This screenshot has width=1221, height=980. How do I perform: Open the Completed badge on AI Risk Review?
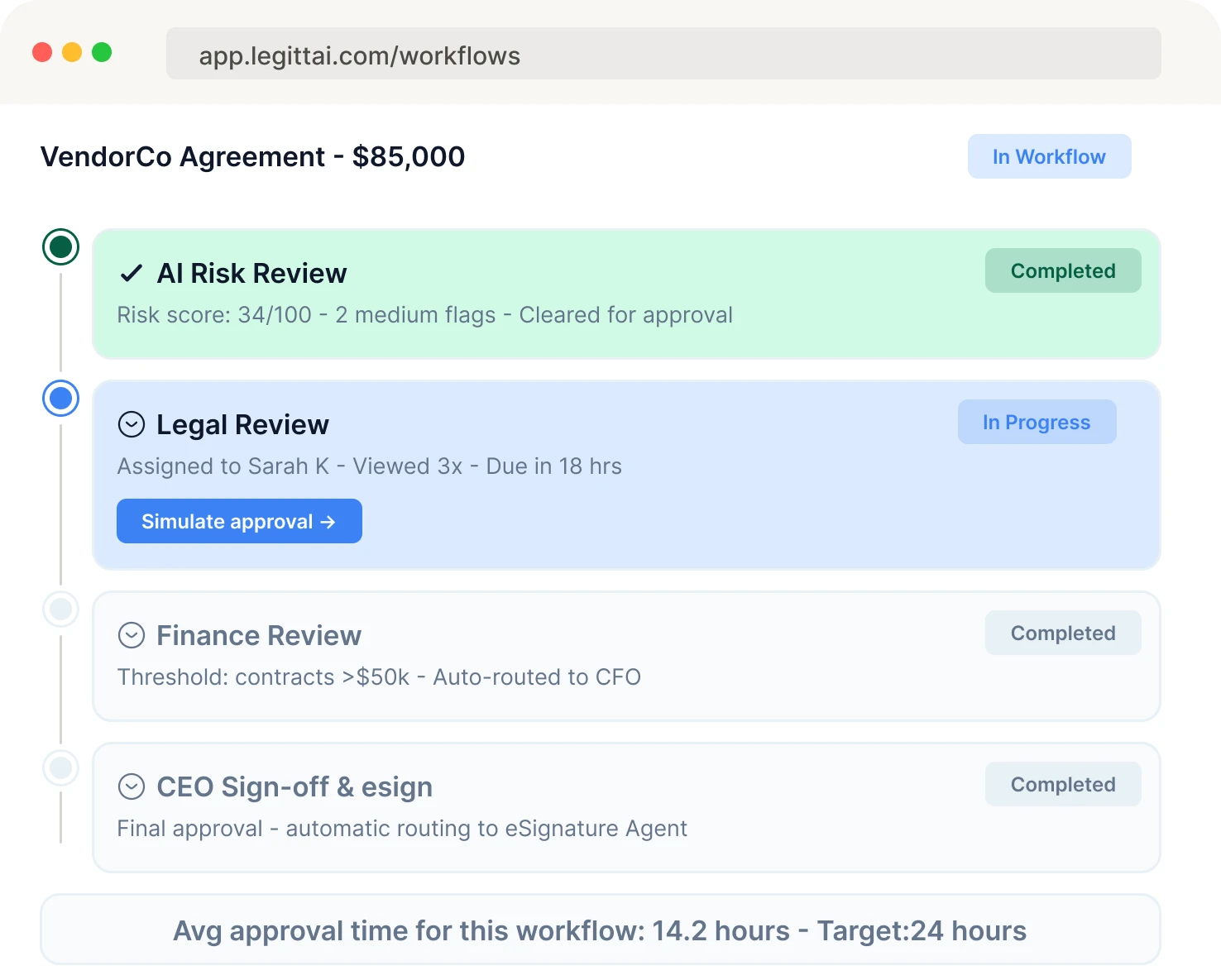point(1063,270)
